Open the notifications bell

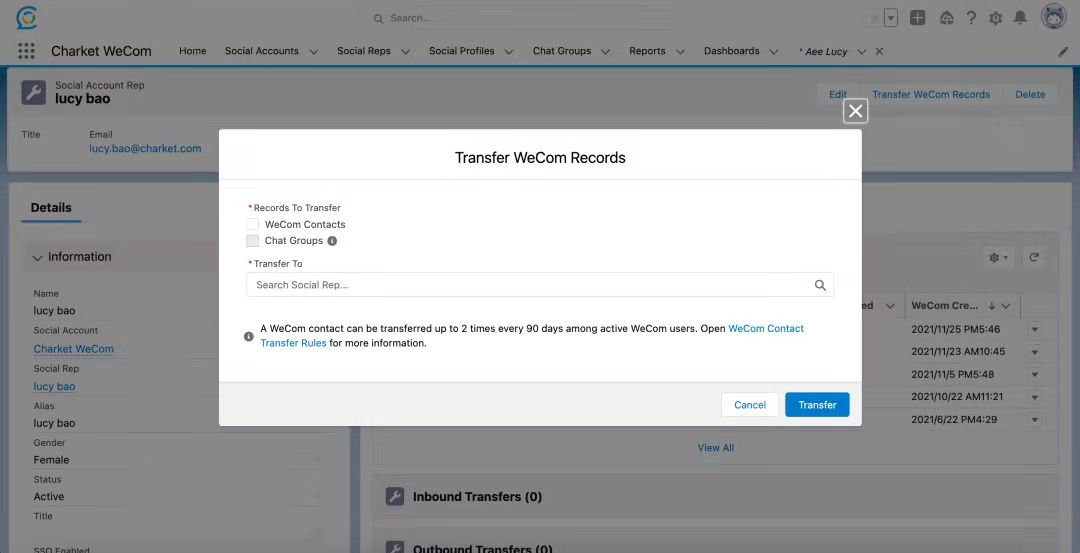pyautogui.click(x=1020, y=18)
